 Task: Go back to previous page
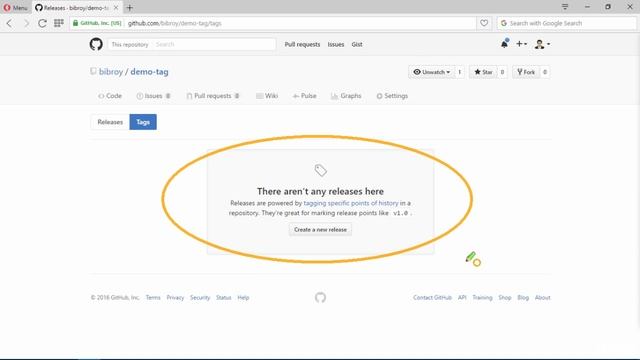tap(9, 23)
